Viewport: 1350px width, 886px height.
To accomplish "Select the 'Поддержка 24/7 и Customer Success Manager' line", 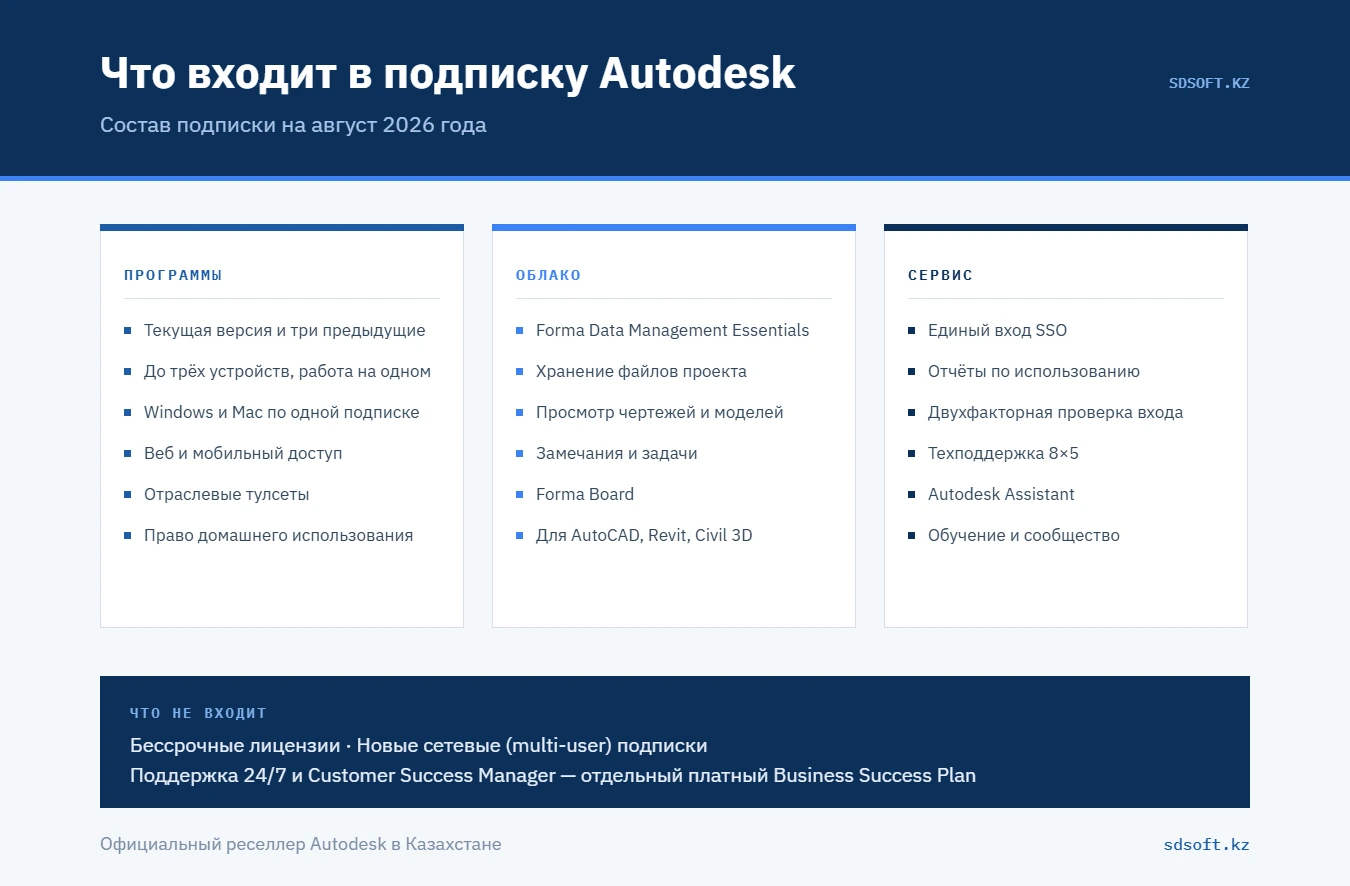I will pyautogui.click(x=552, y=775).
